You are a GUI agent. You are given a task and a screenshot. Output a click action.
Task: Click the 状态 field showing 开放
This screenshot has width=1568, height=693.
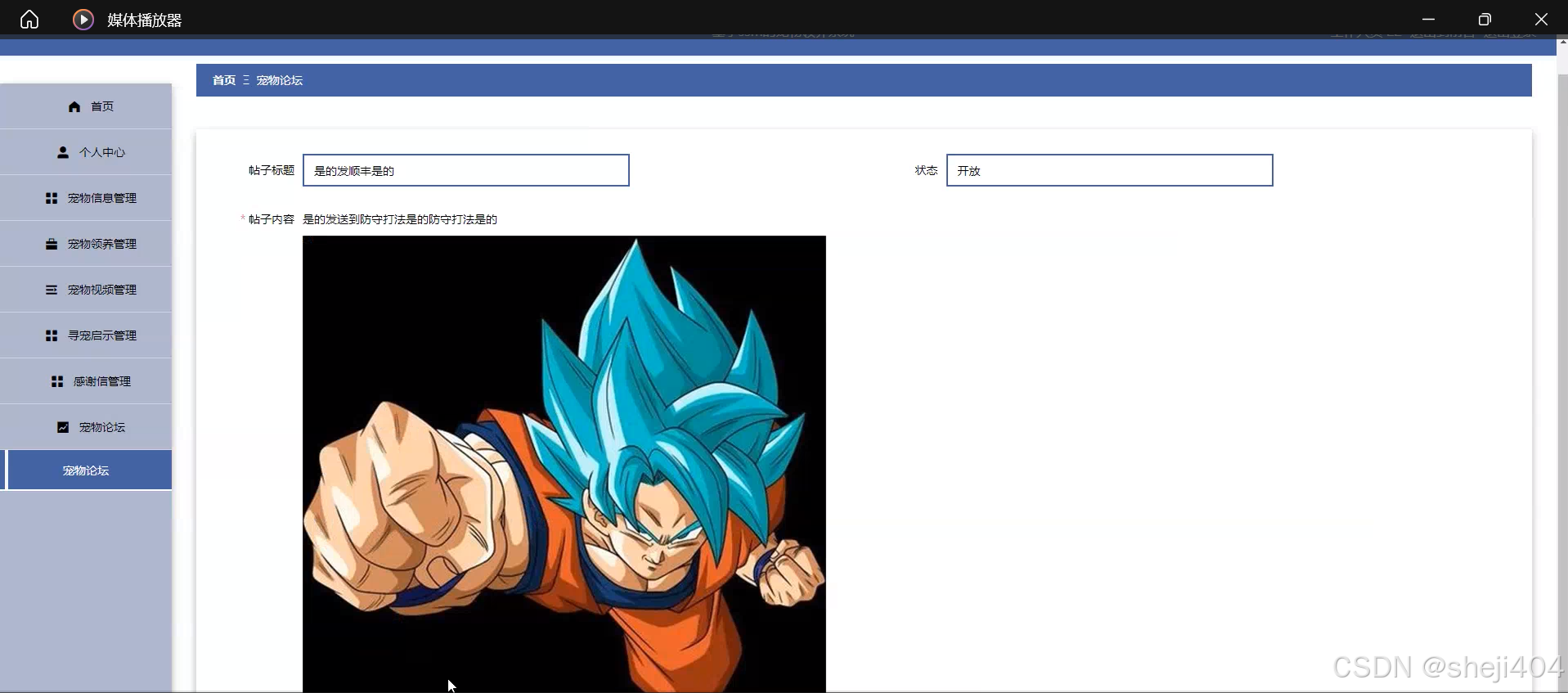pyautogui.click(x=1110, y=170)
